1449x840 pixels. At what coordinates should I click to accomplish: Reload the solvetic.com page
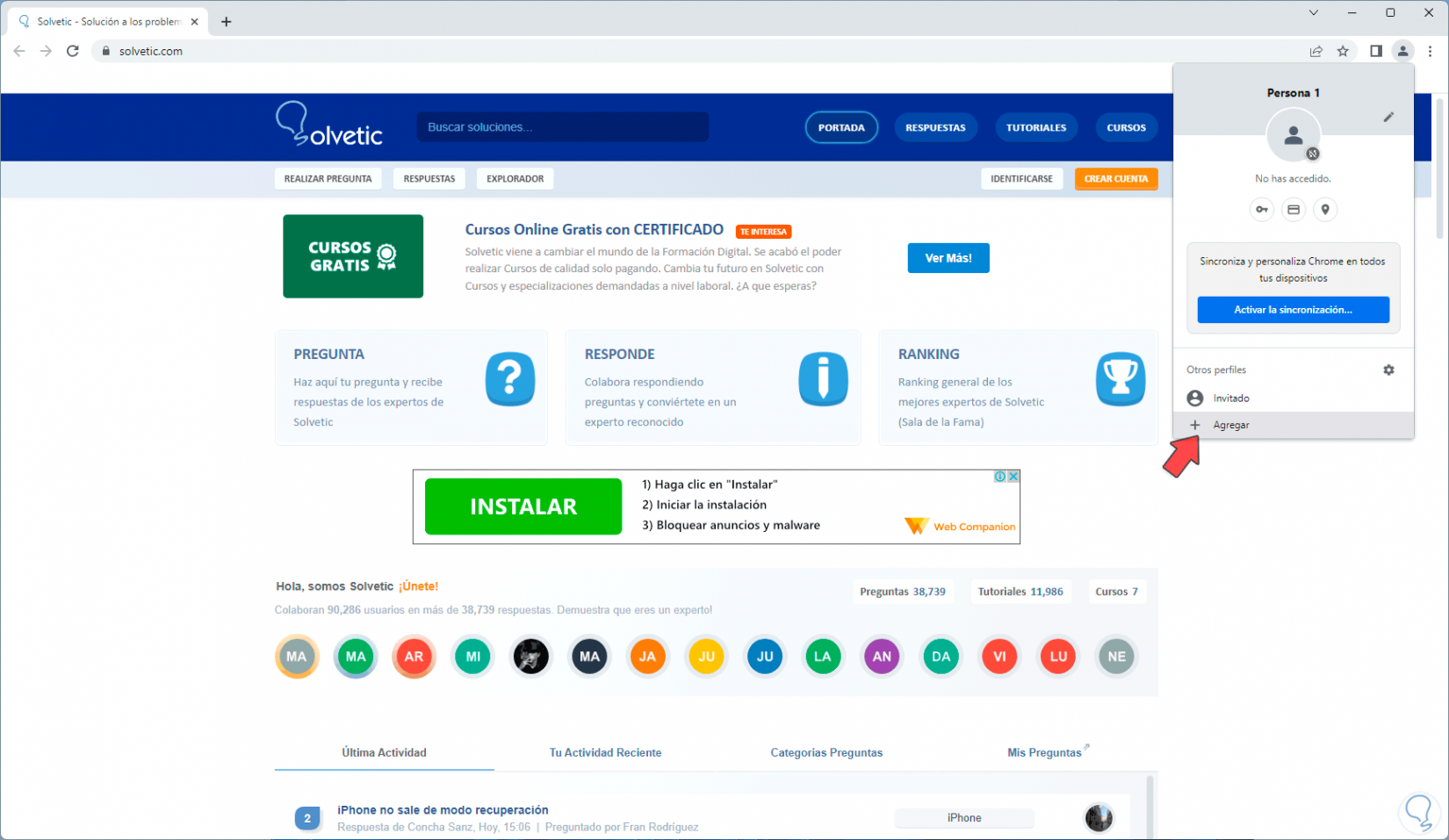pos(73,51)
